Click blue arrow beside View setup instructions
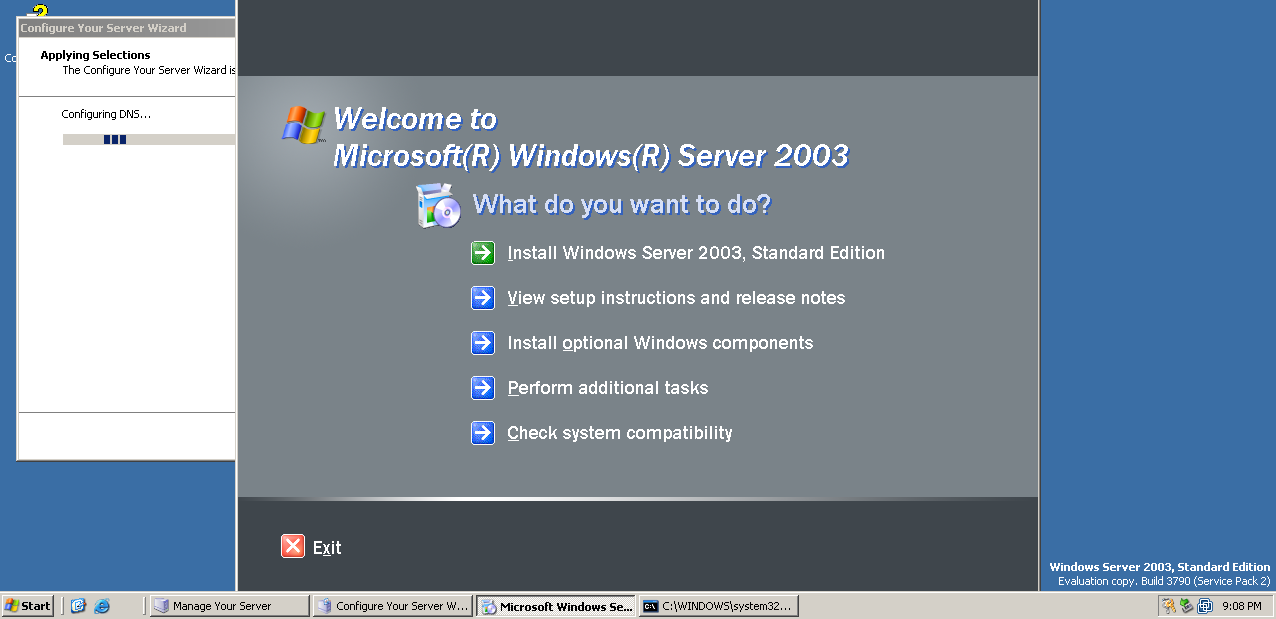The height and width of the screenshot is (619, 1276). pos(483,298)
